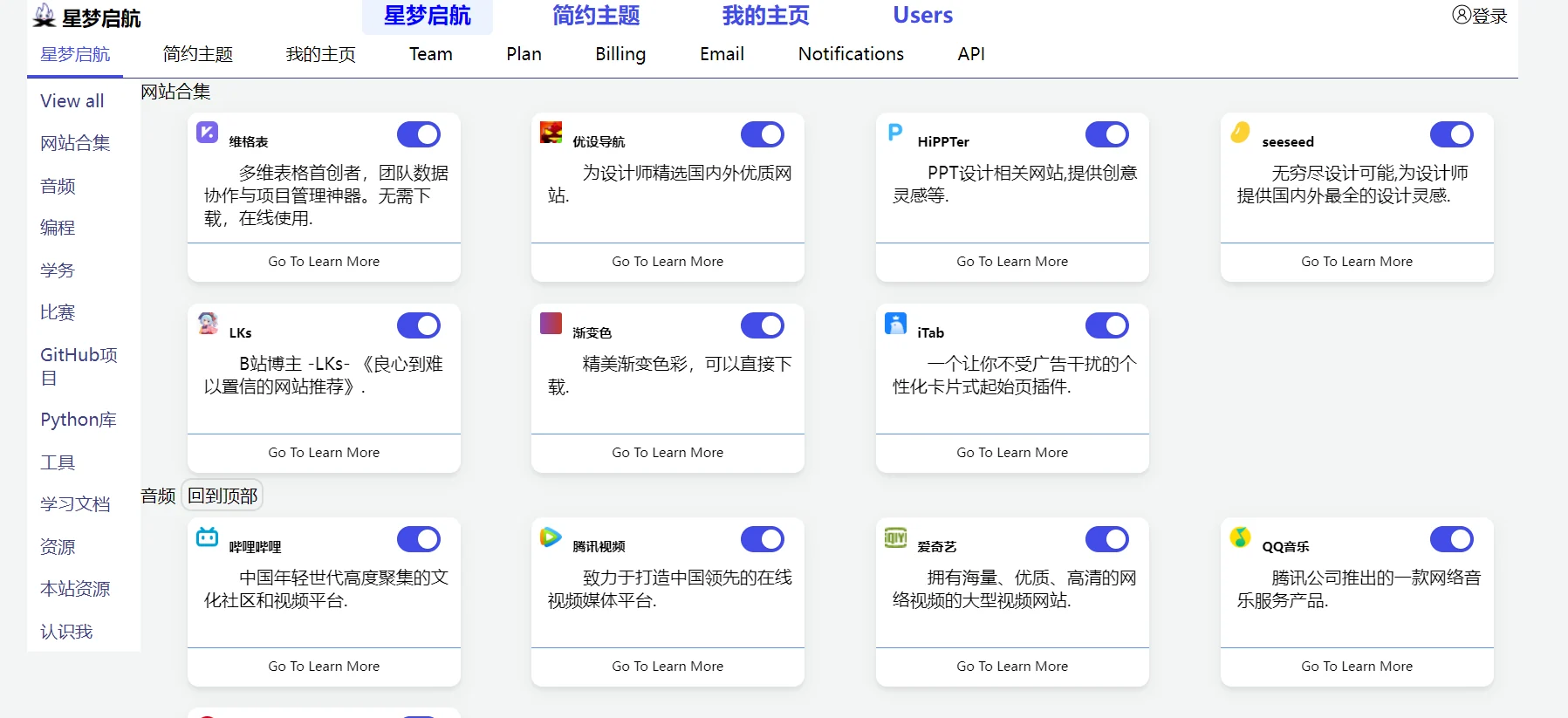Toggle the LKs switch
The width and height of the screenshot is (1568, 718).
(x=419, y=325)
